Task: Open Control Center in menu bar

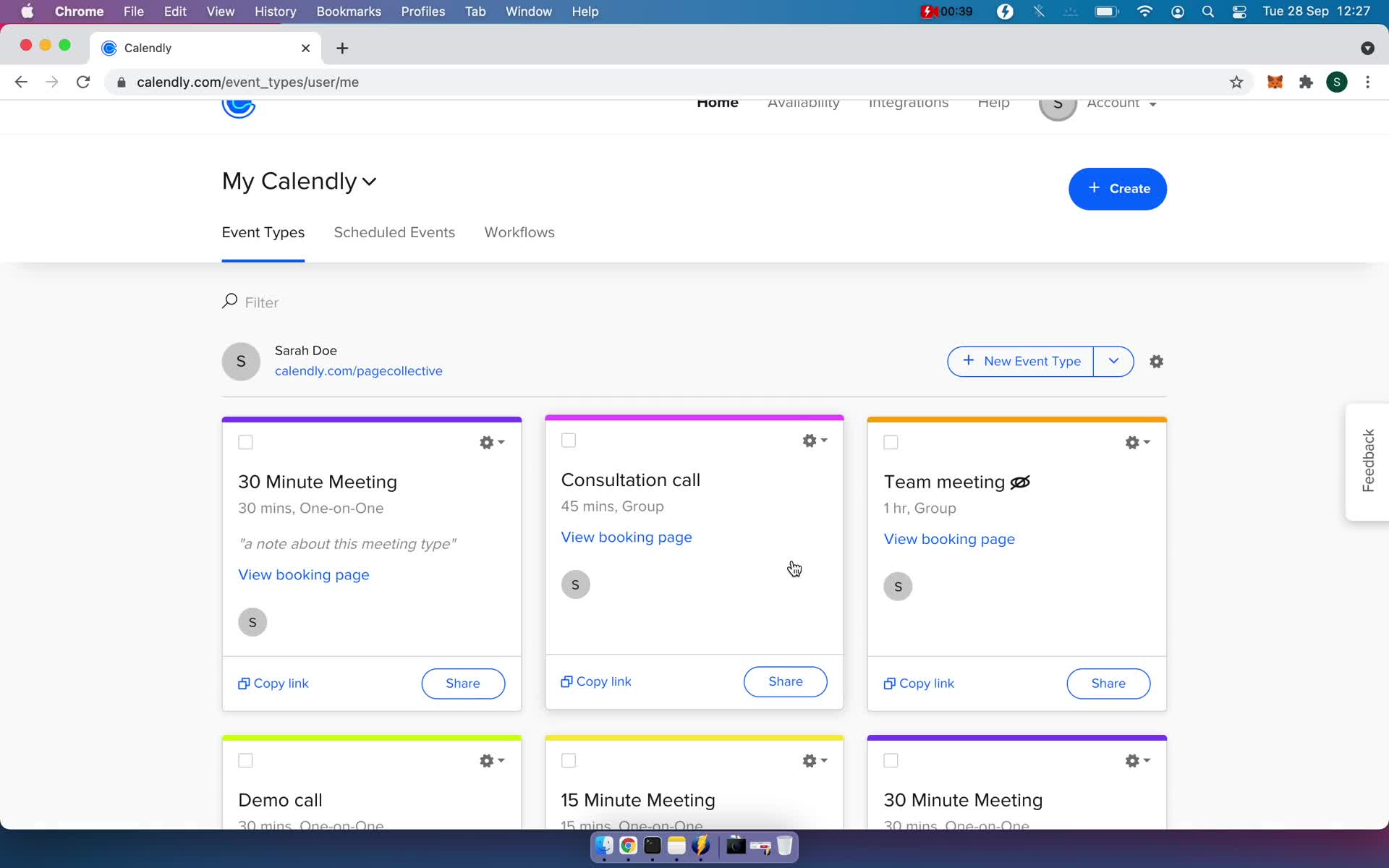Action: coord(1239,12)
